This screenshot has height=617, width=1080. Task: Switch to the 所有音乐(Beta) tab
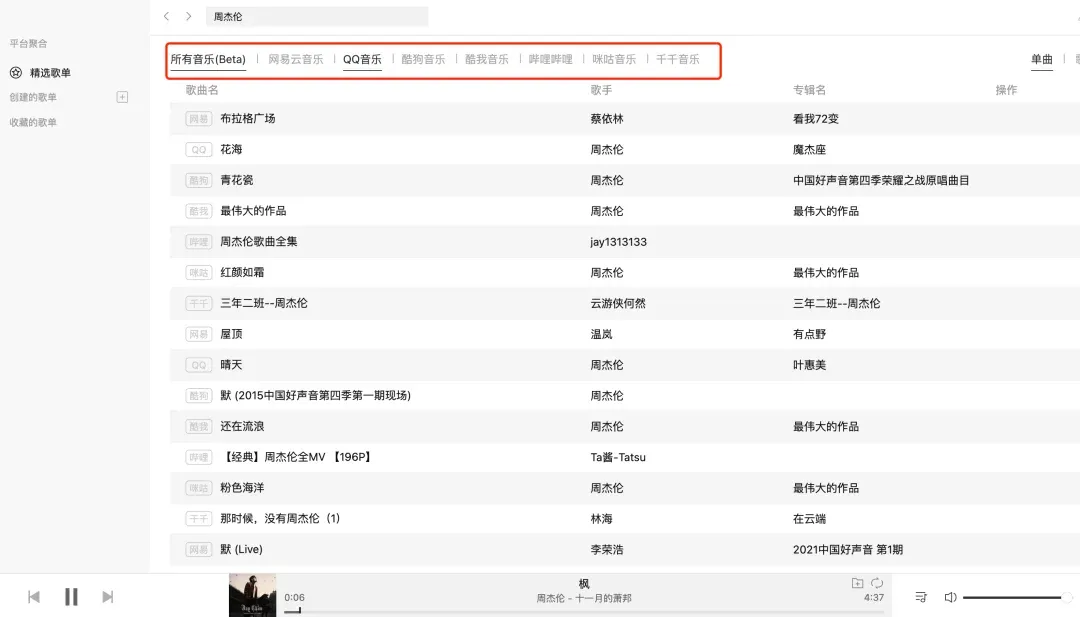(208, 59)
